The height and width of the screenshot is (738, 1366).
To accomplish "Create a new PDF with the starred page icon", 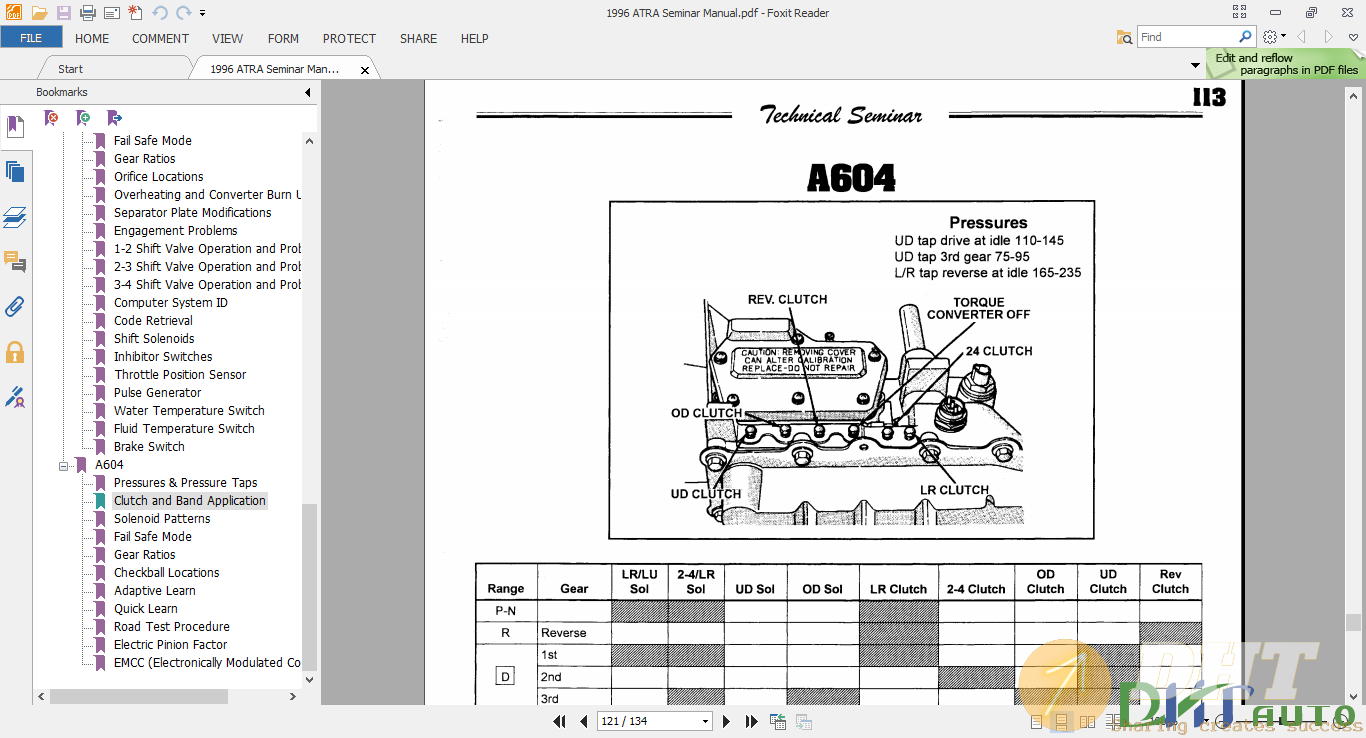I will pyautogui.click(x=135, y=13).
